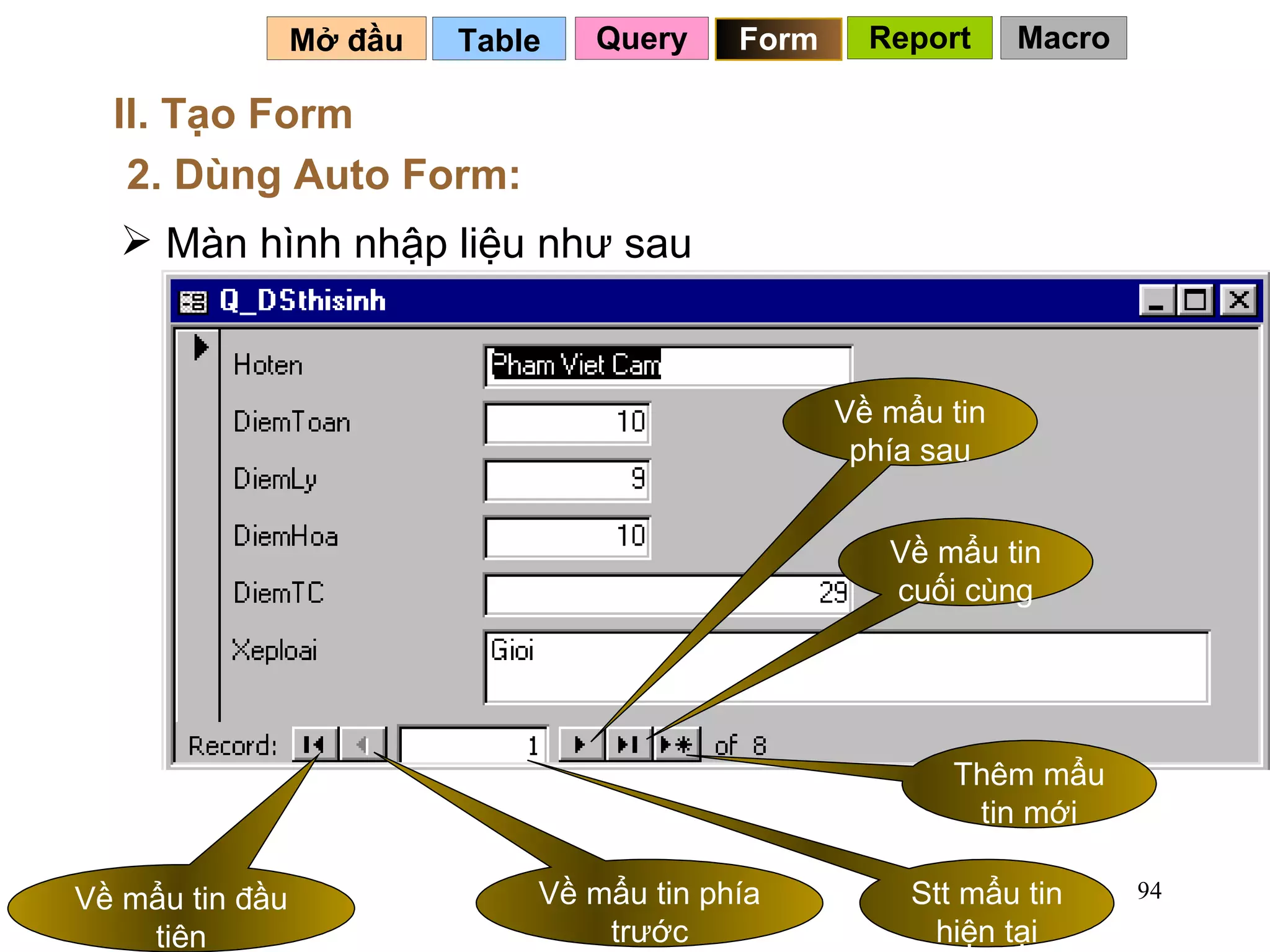
Task: Click the 'Màn hình nhập liệu như sau' text
Action: click(429, 244)
